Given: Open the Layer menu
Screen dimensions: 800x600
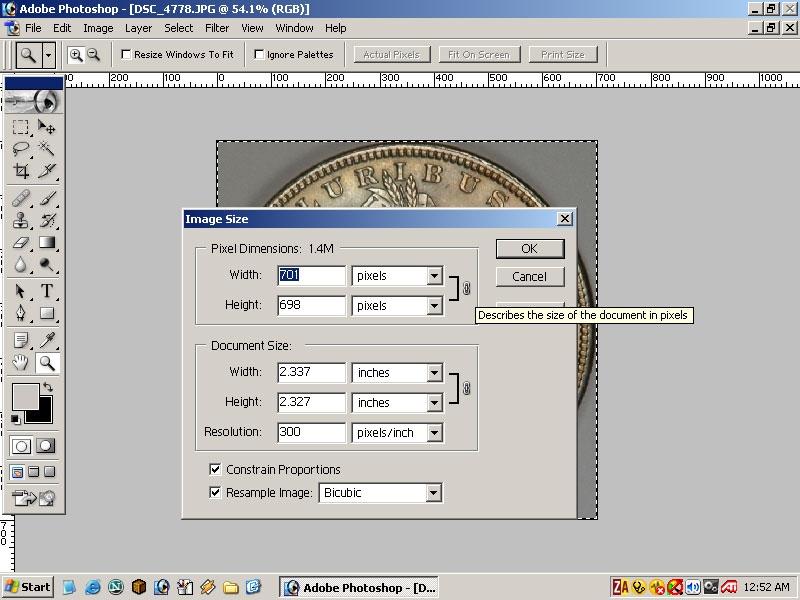Looking at the screenshot, I should [x=139, y=28].
